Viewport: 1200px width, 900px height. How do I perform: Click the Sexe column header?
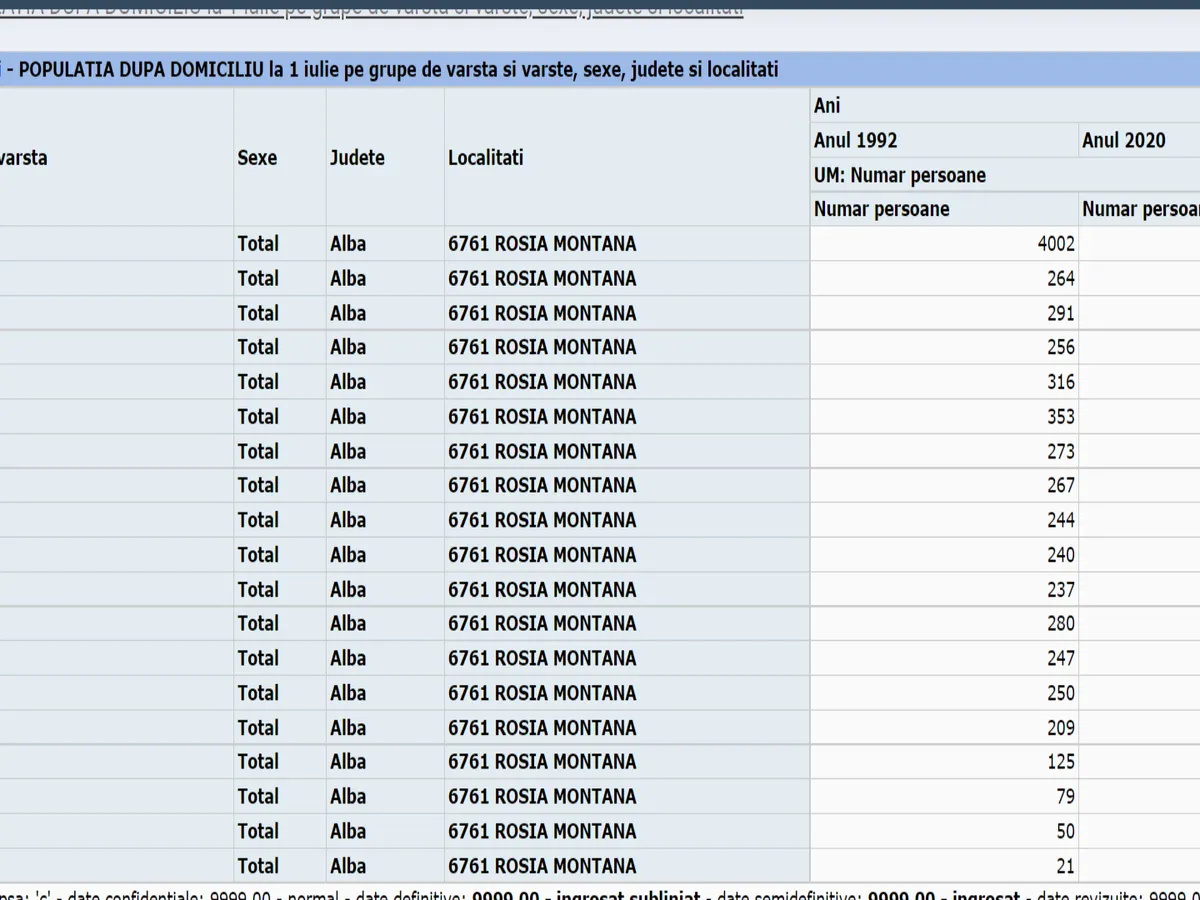point(258,158)
